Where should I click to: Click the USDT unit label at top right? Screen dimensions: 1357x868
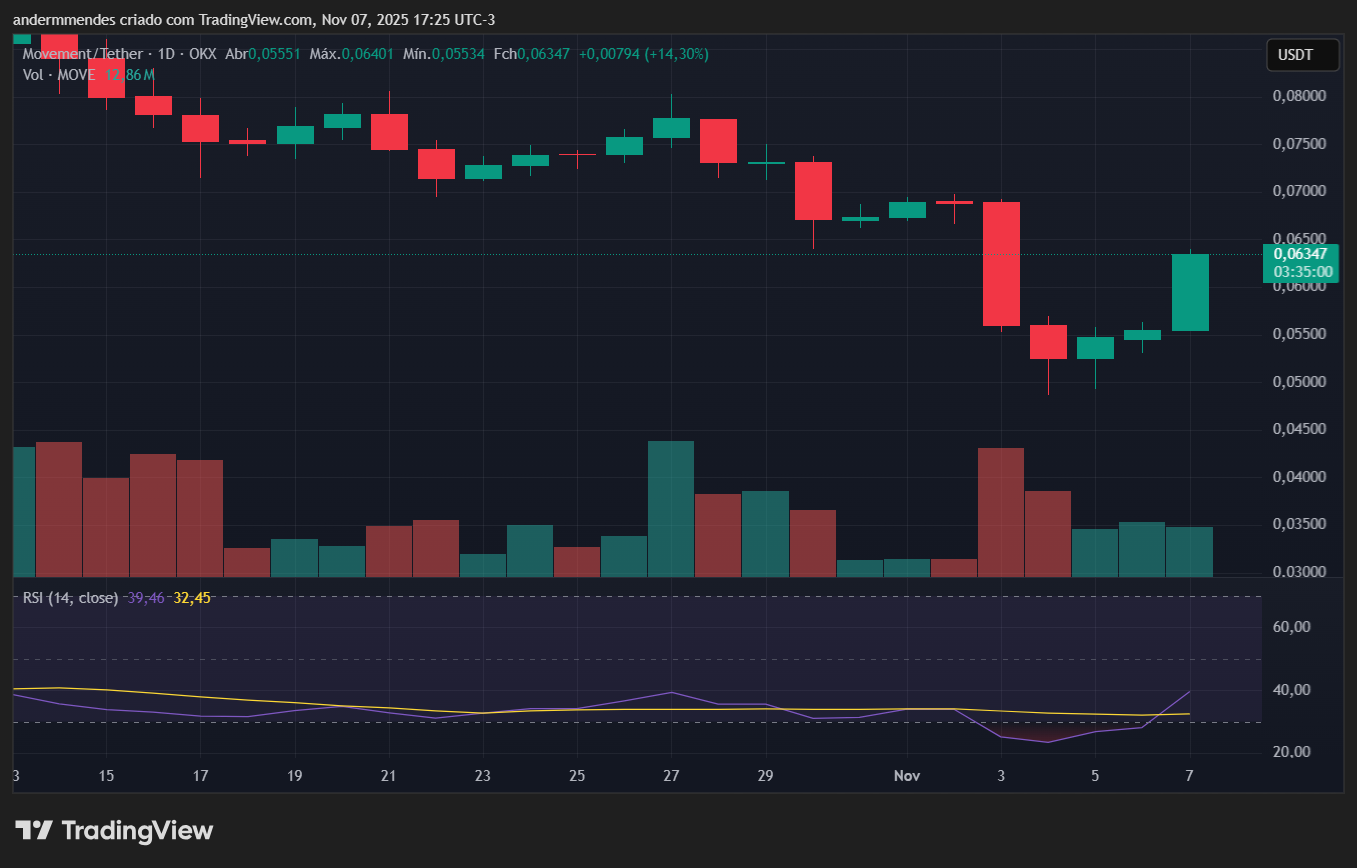pos(1302,55)
